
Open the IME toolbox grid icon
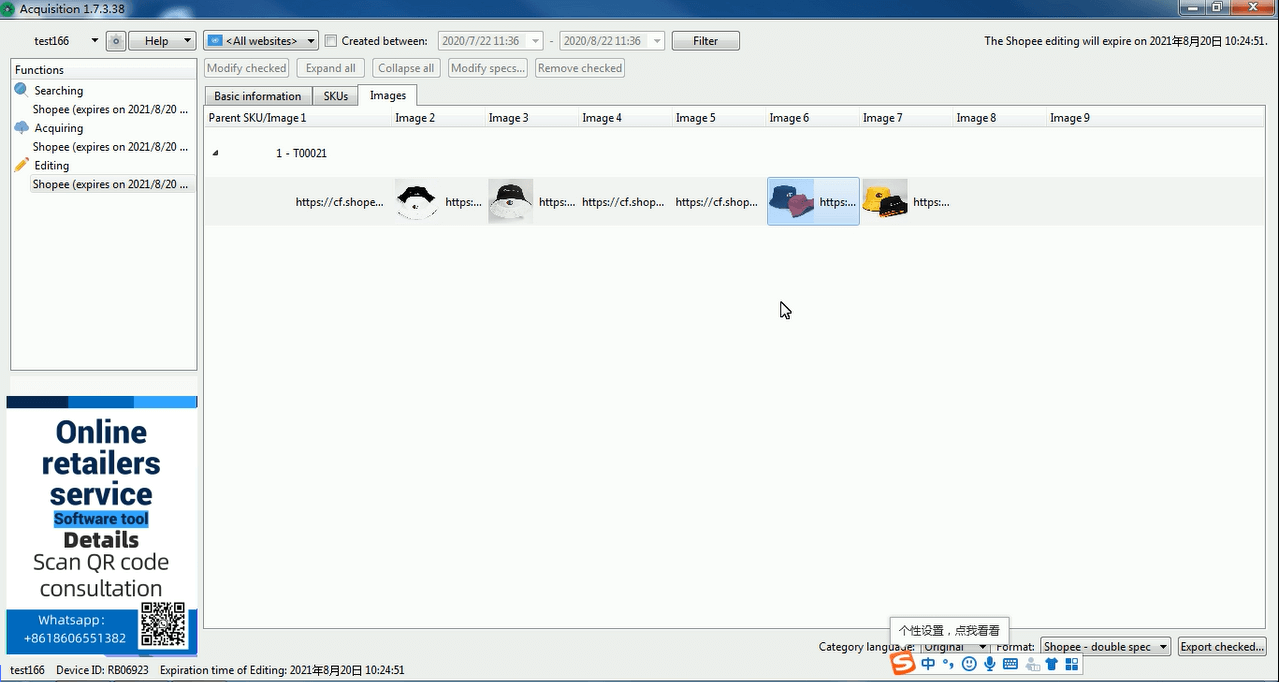coord(1072,664)
